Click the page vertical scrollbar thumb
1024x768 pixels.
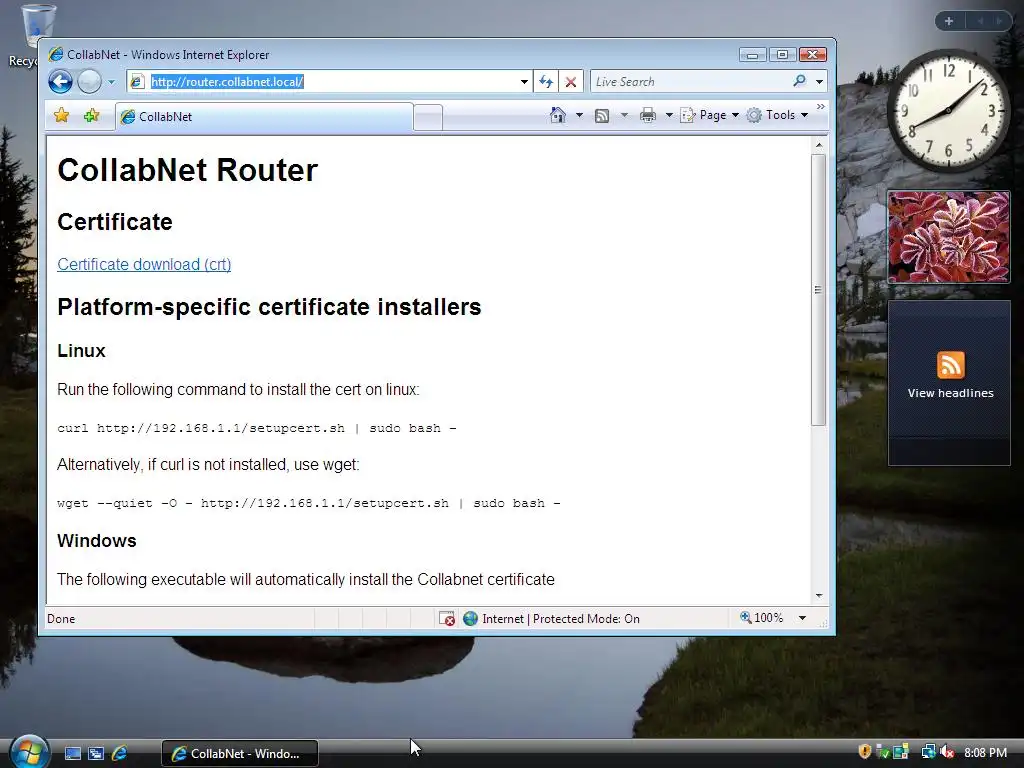pyautogui.click(x=818, y=290)
